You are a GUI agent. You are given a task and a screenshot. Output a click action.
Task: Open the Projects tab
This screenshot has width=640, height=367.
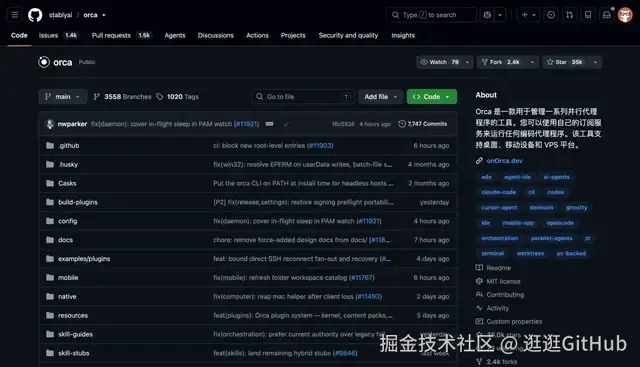pos(293,36)
